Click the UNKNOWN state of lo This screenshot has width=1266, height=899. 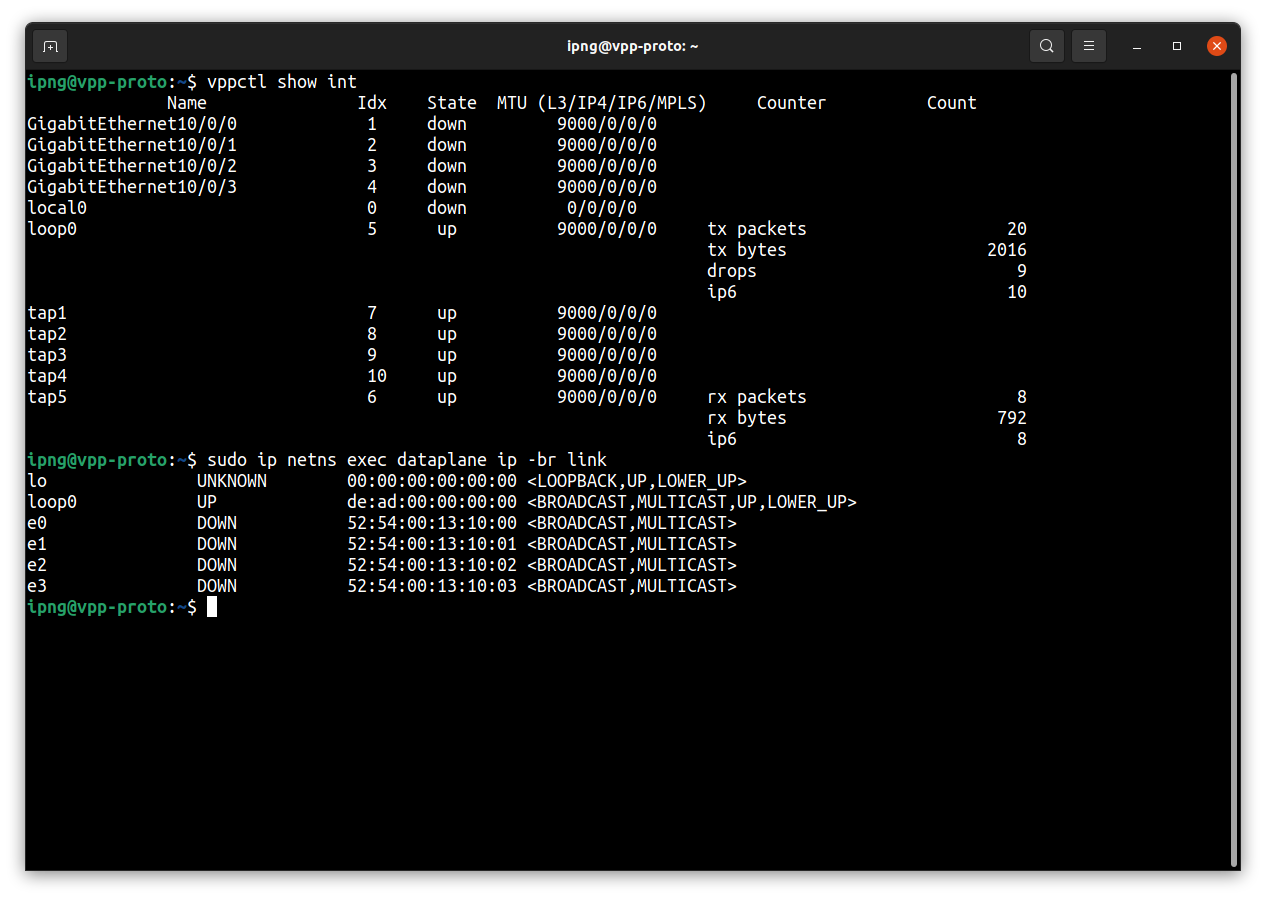click(232, 481)
